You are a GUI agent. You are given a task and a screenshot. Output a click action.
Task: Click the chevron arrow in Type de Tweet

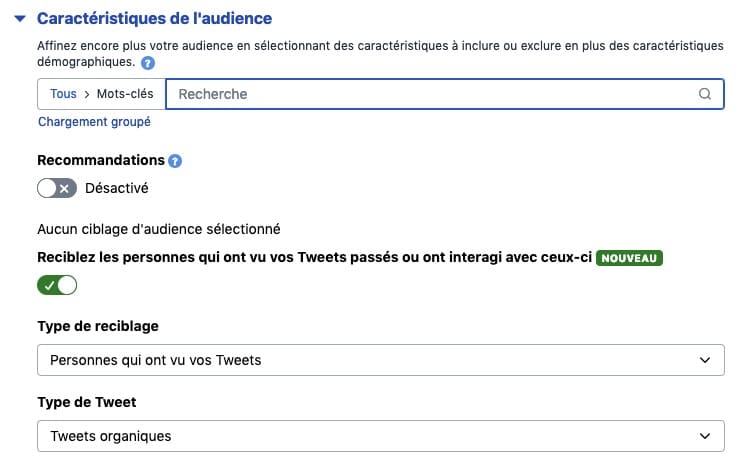pyautogui.click(x=705, y=436)
